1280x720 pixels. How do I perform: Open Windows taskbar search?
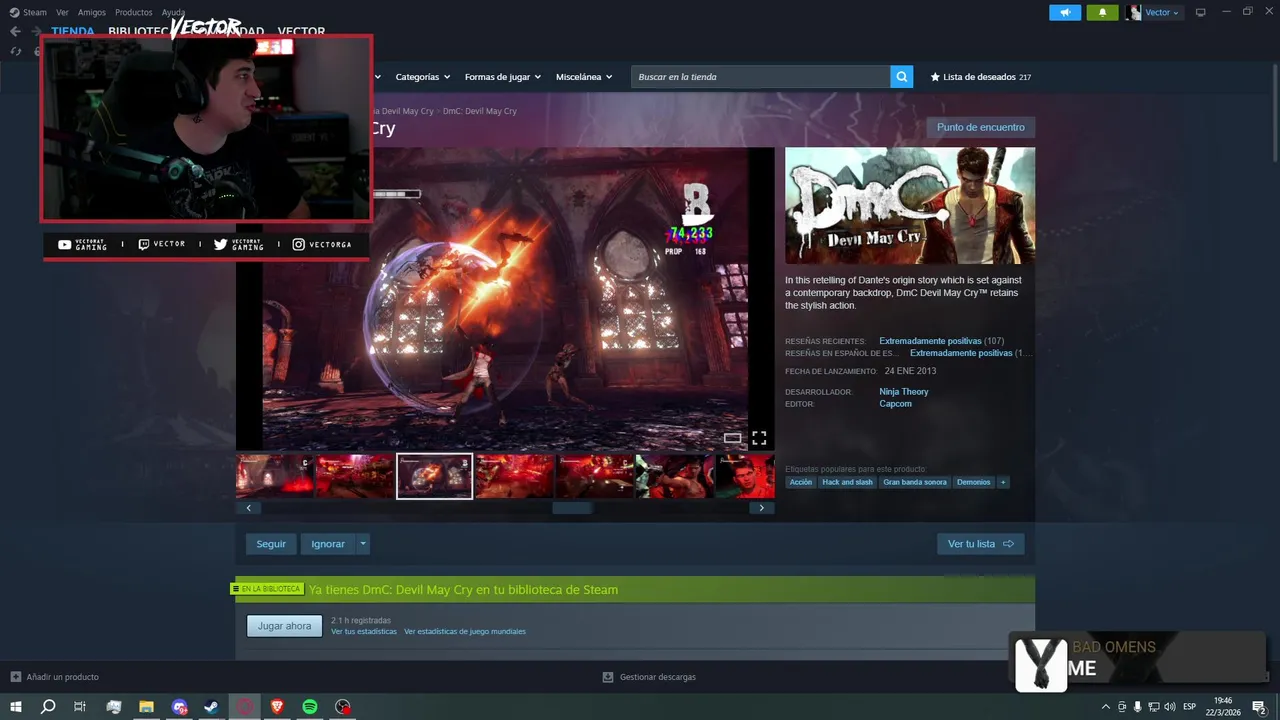[x=48, y=707]
